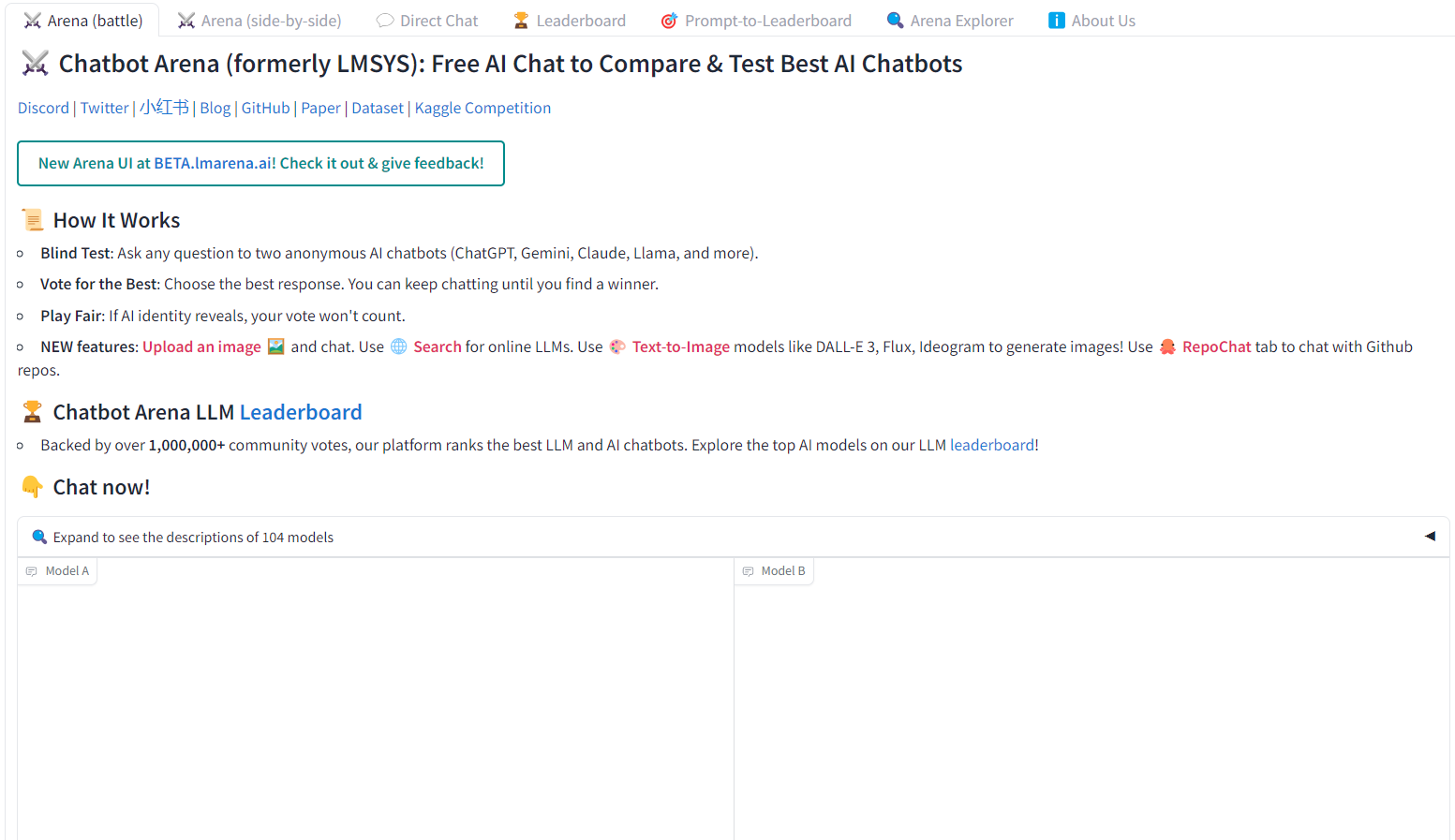Click the collapse arrow on model descriptions
The width and height of the screenshot is (1455, 840).
(x=1430, y=537)
